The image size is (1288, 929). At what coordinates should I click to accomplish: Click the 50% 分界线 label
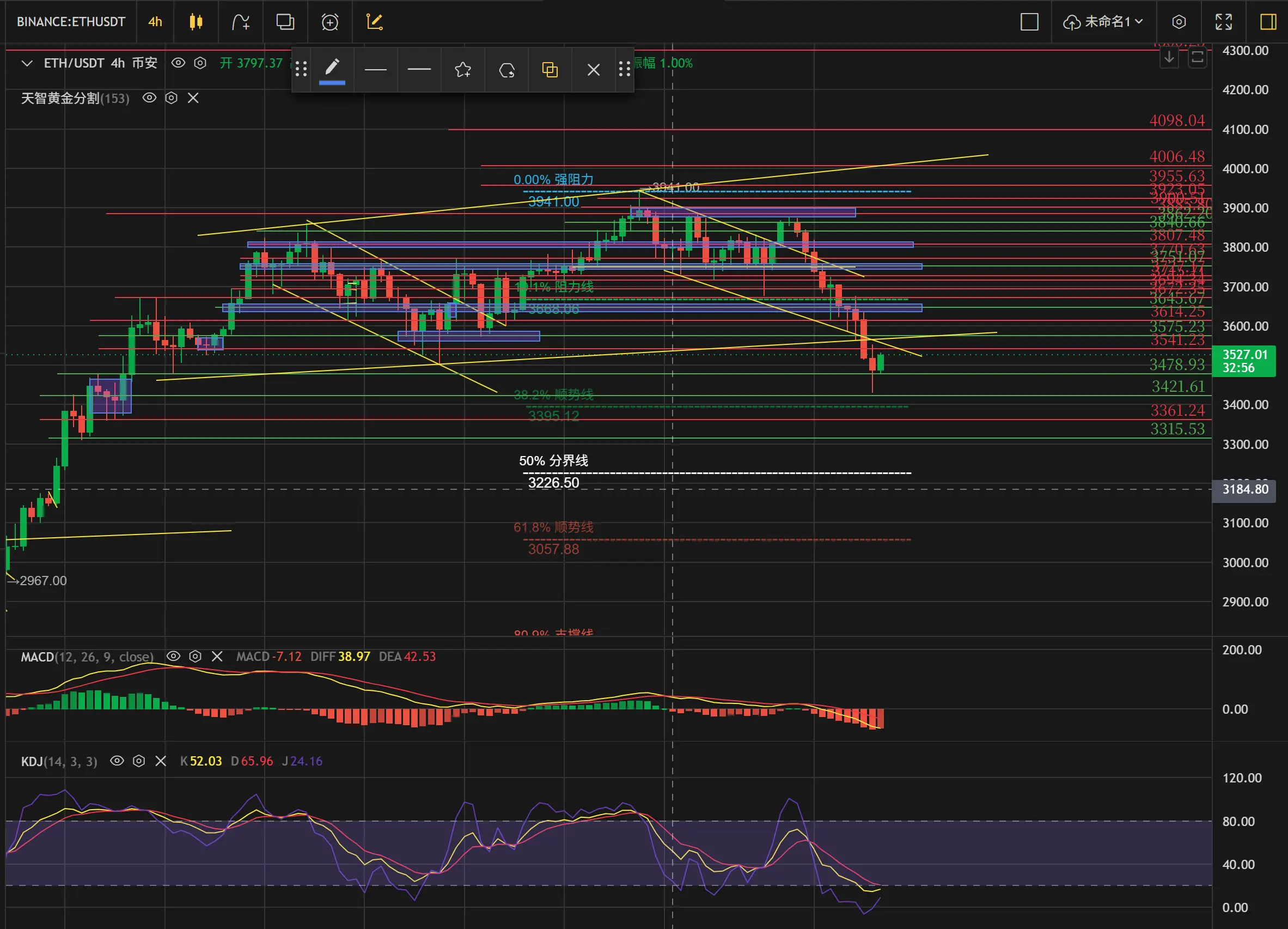[x=554, y=461]
